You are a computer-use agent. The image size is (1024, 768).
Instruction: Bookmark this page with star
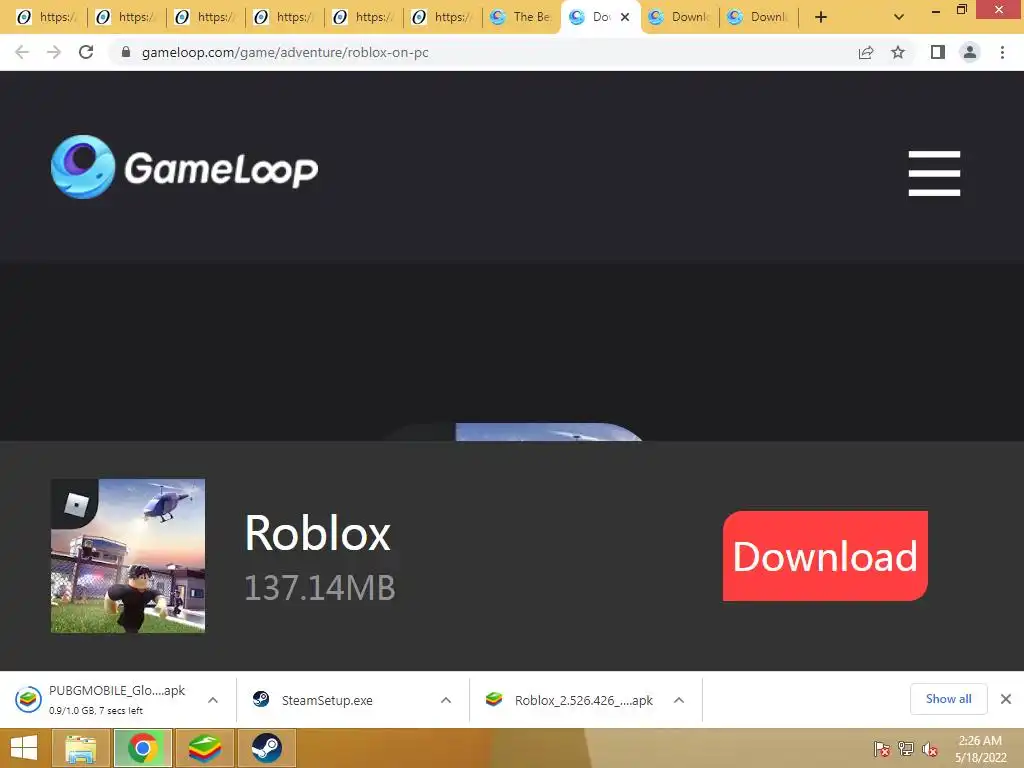coord(898,52)
